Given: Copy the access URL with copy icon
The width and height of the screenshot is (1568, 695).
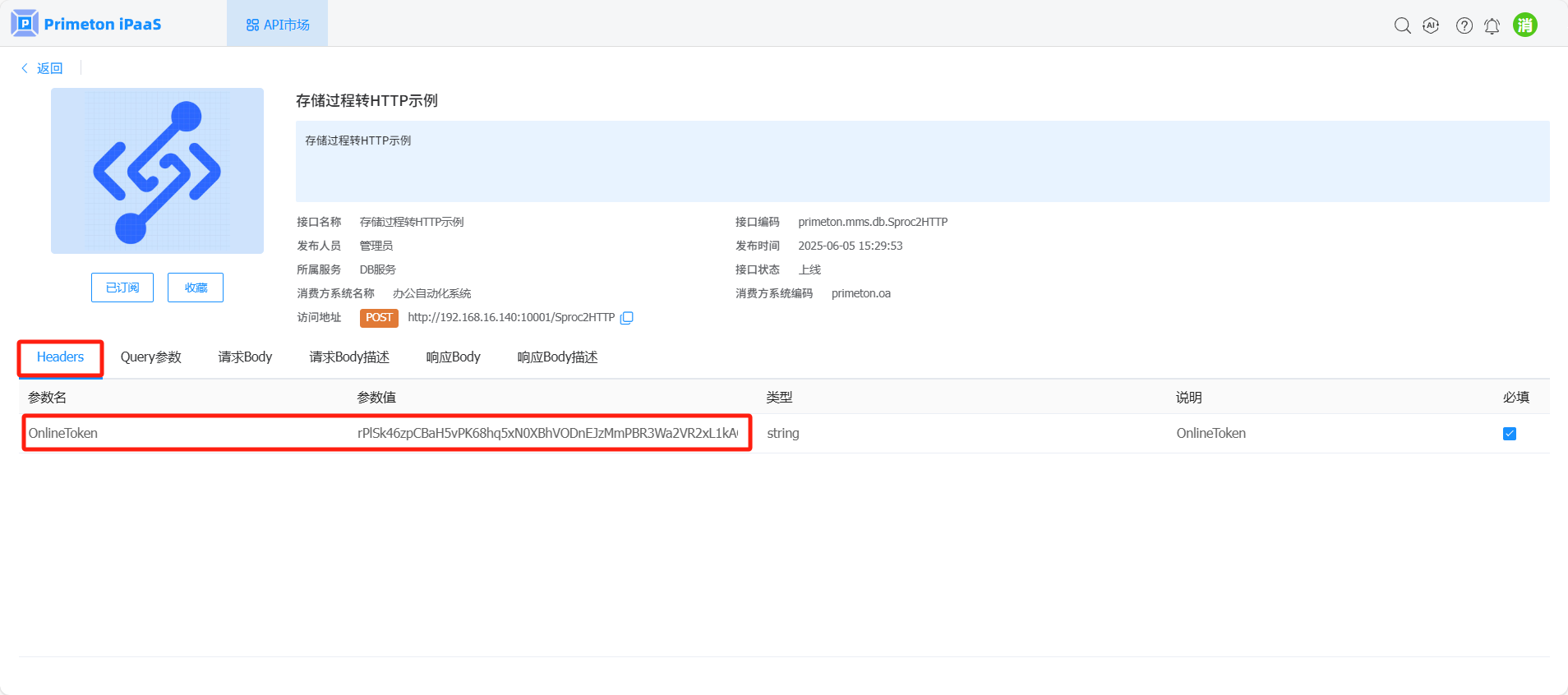Looking at the screenshot, I should [x=627, y=318].
